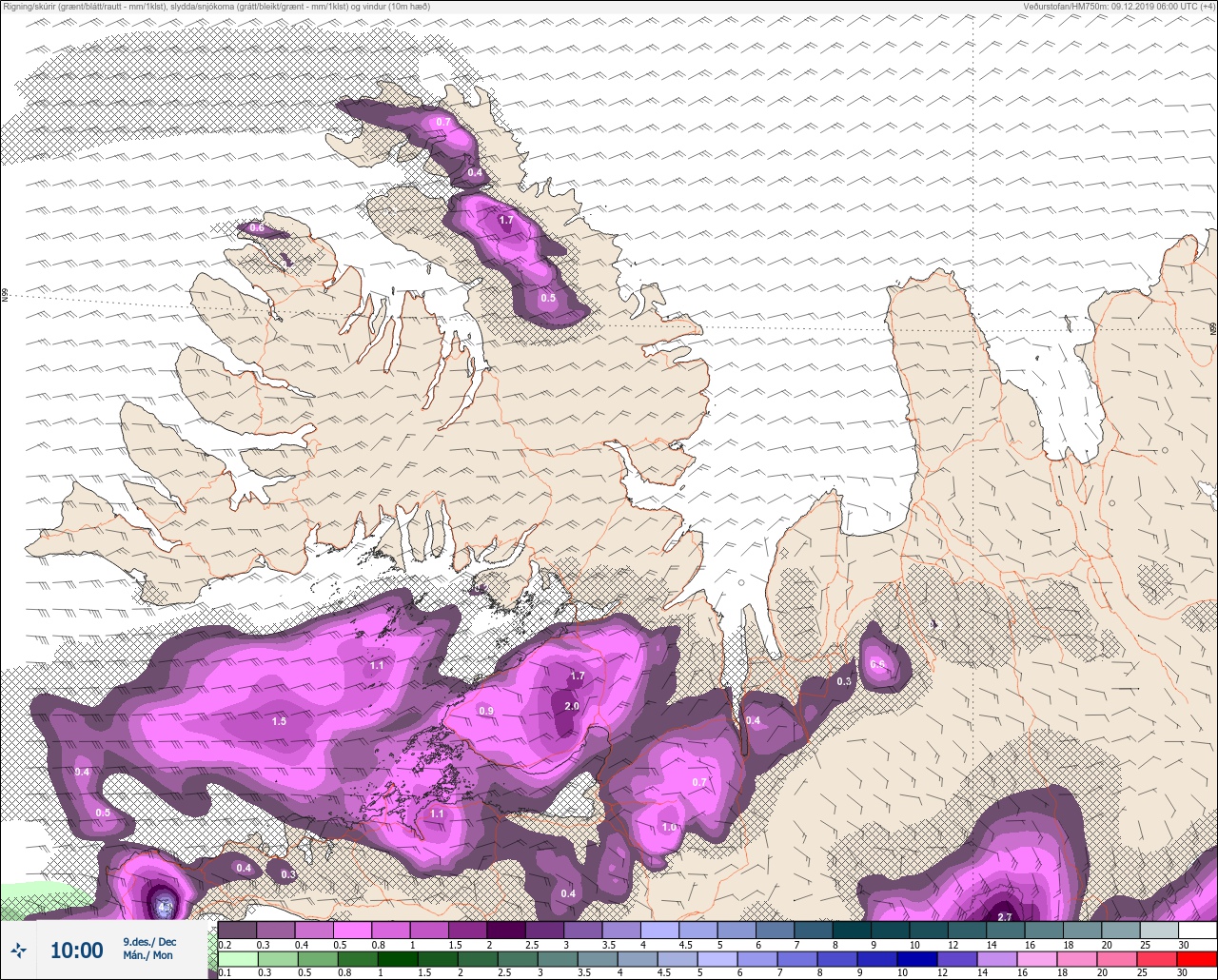Select the pale green 0.1 rain legend swatch
The width and height of the screenshot is (1218, 980).
(238, 959)
